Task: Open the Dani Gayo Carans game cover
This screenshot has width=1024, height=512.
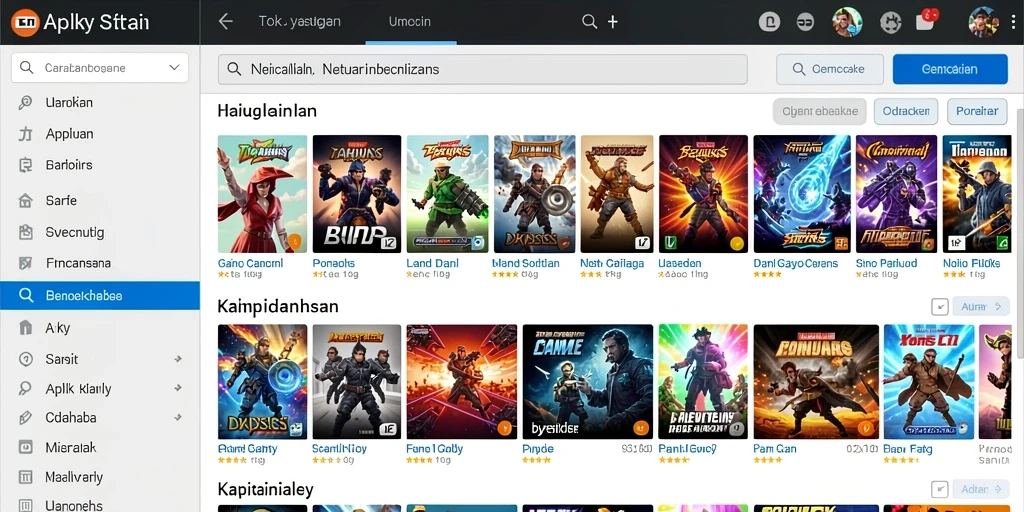Action: click(x=801, y=194)
